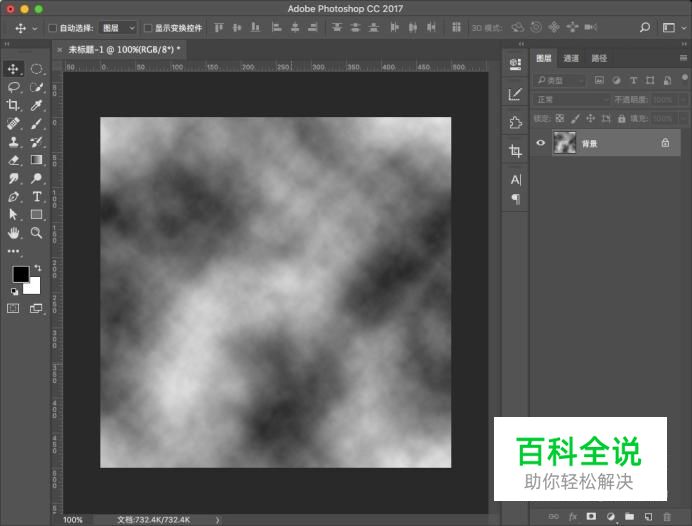The width and height of the screenshot is (692, 526).
Task: Select the Clone Stamp tool
Action: [x=13, y=142]
